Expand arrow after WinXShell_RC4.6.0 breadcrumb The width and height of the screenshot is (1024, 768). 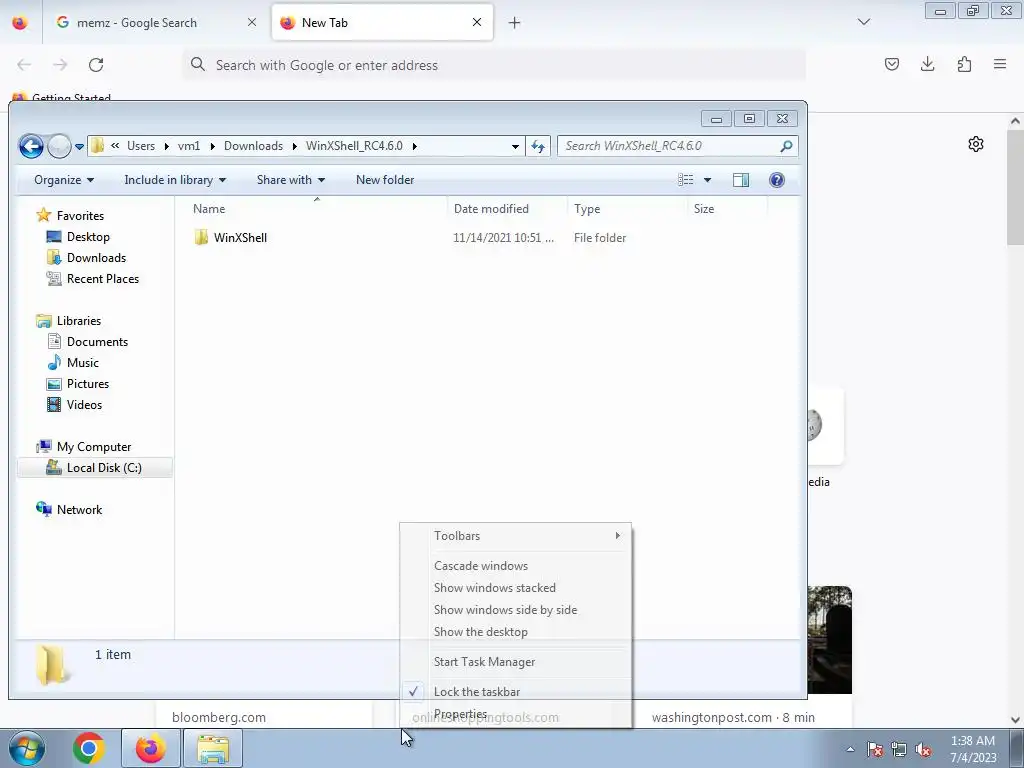414,146
